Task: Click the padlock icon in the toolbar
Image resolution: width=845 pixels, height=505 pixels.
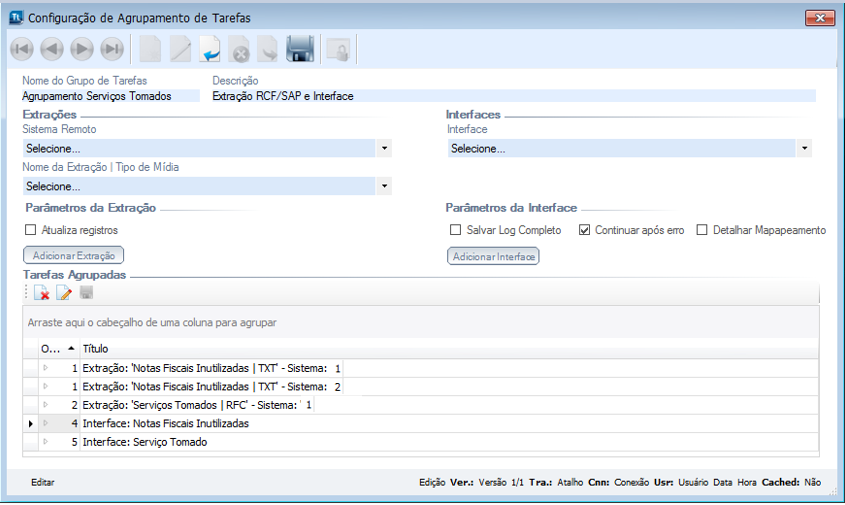Action: coord(339,49)
